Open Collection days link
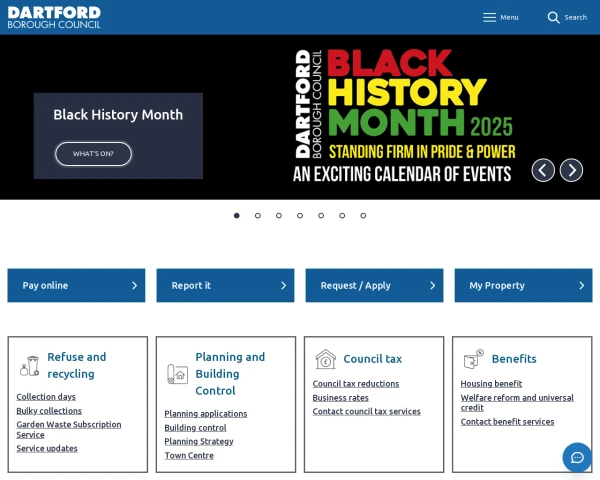This screenshot has height=480, width=600. 46,397
